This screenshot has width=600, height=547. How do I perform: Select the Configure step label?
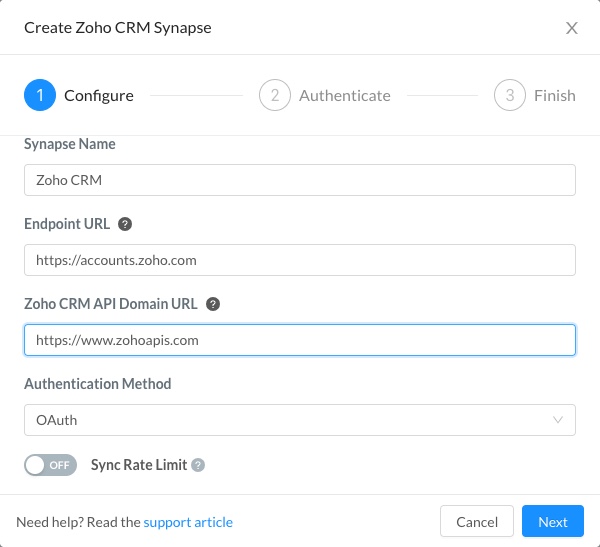coord(98,96)
